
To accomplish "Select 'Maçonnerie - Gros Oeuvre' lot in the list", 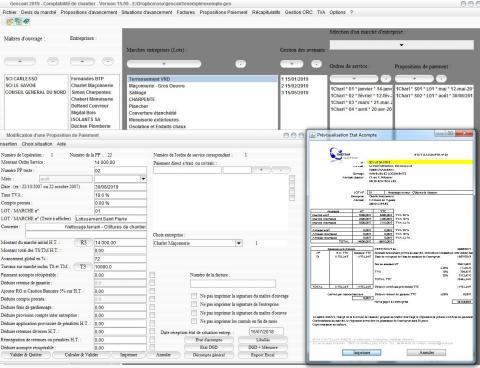I will pyautogui.click(x=157, y=86).
